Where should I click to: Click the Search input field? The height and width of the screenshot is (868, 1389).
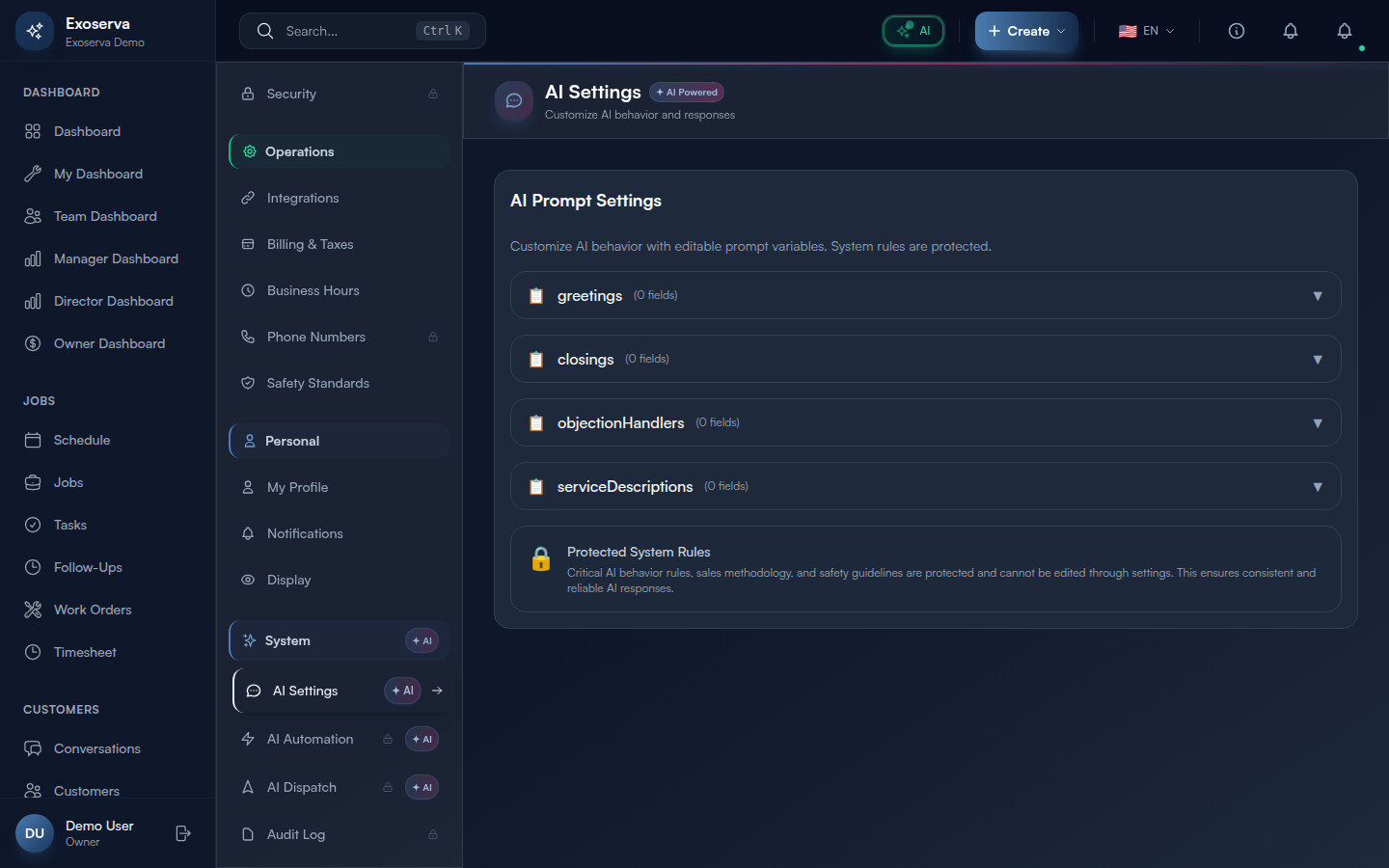click(x=347, y=31)
